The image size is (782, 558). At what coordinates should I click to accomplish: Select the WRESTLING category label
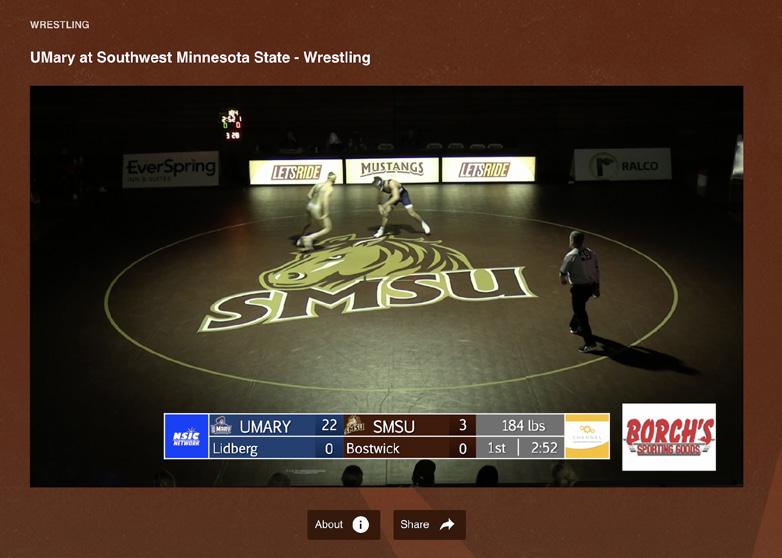pos(59,25)
